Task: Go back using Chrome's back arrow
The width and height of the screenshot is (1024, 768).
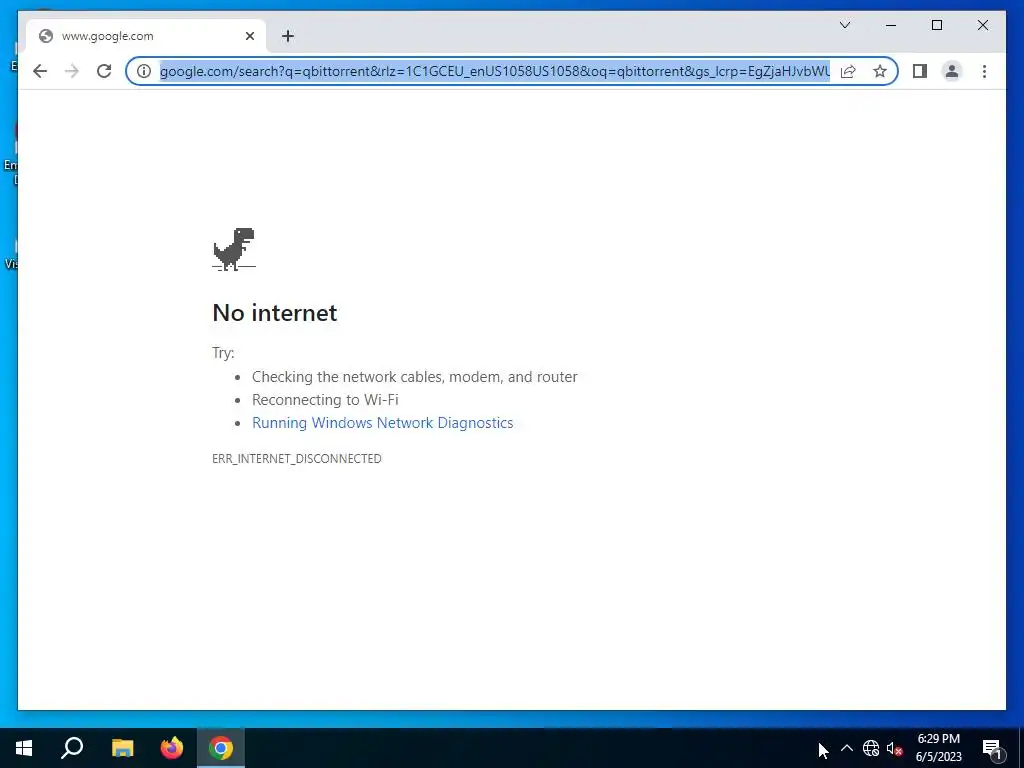Action: (x=40, y=71)
